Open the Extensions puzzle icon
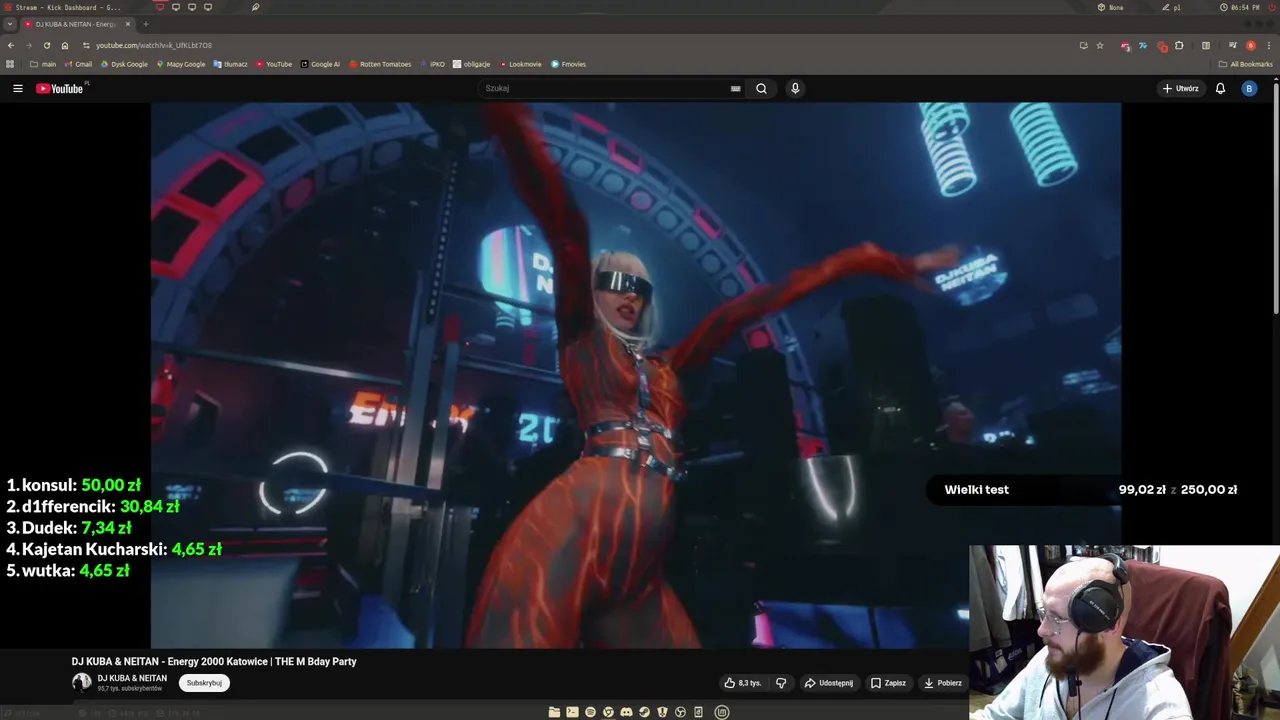The image size is (1280, 720). click(x=1179, y=45)
